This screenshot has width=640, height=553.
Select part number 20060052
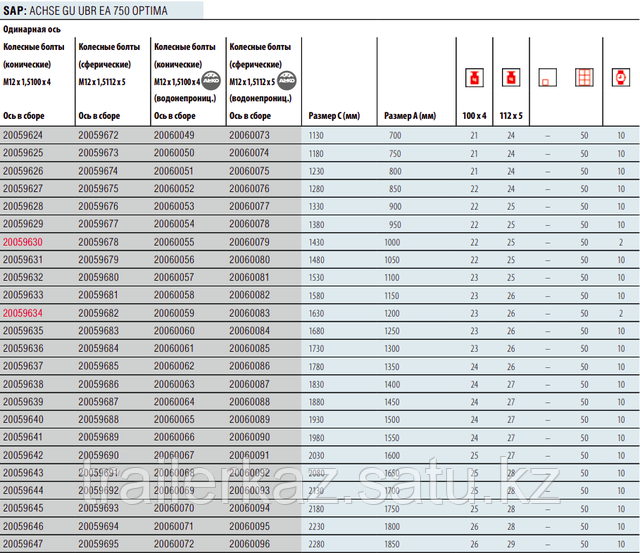pyautogui.click(x=174, y=189)
